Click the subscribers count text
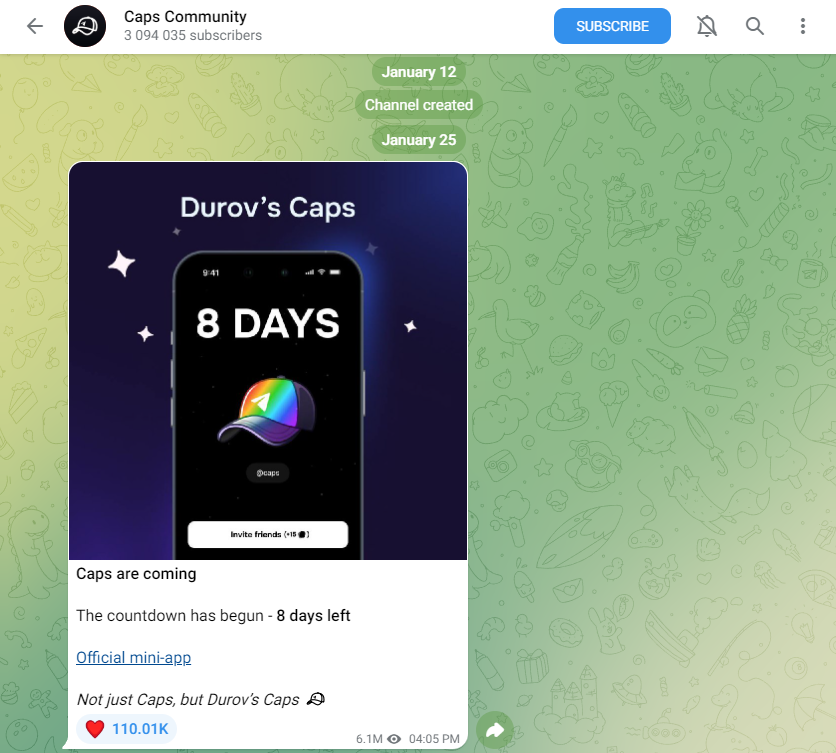 (x=193, y=35)
